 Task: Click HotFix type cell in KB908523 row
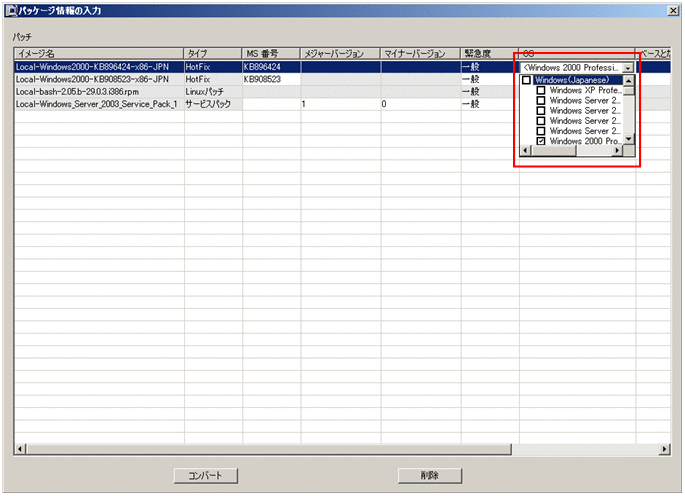[x=213, y=79]
